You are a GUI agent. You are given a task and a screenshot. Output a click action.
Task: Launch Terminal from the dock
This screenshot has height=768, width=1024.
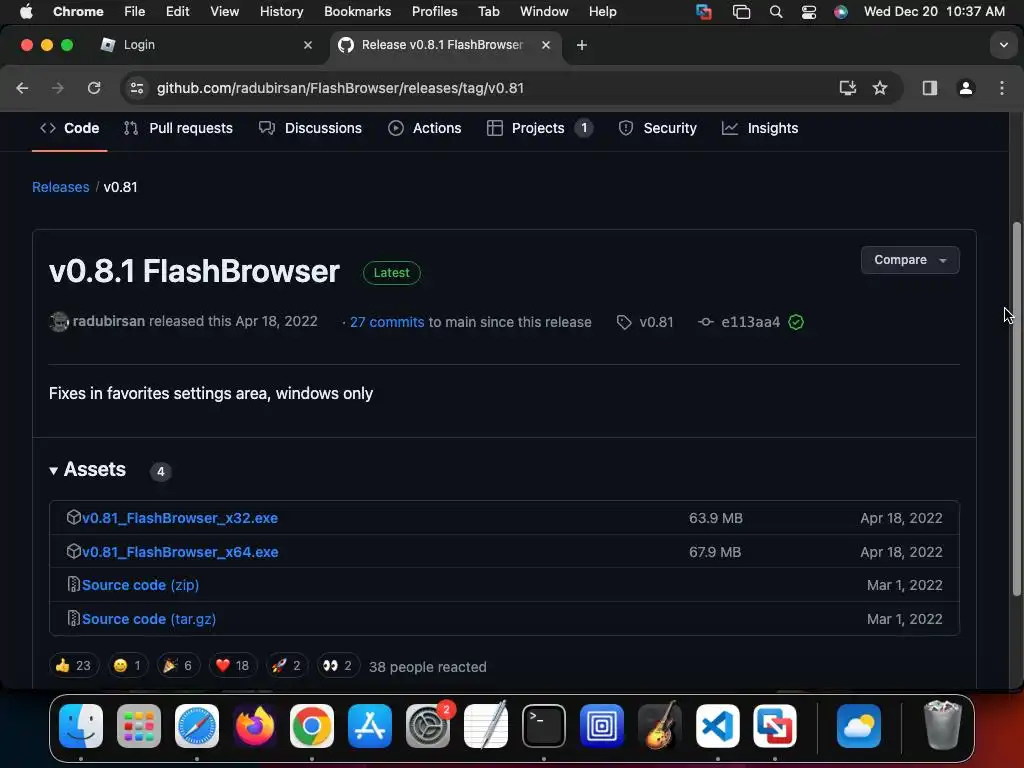[x=543, y=726]
